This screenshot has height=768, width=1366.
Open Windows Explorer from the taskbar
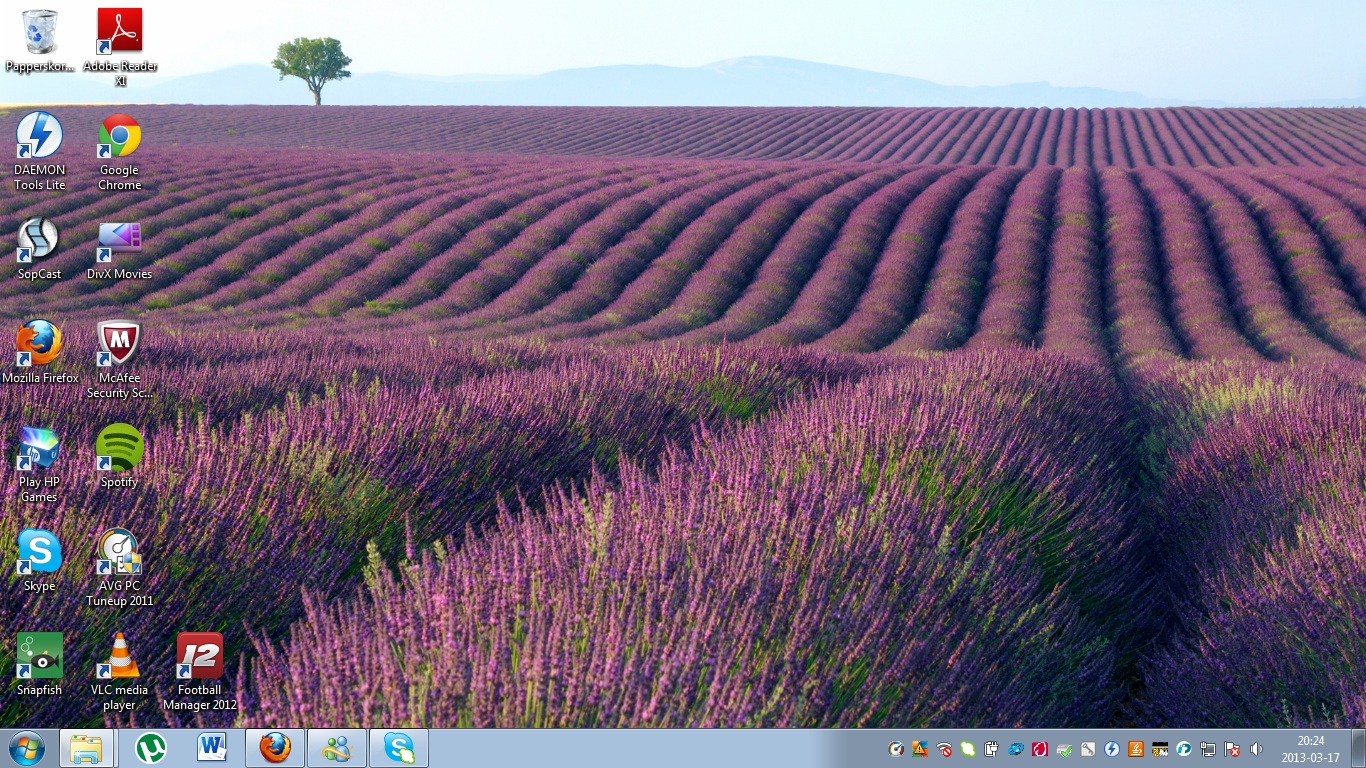[x=86, y=748]
